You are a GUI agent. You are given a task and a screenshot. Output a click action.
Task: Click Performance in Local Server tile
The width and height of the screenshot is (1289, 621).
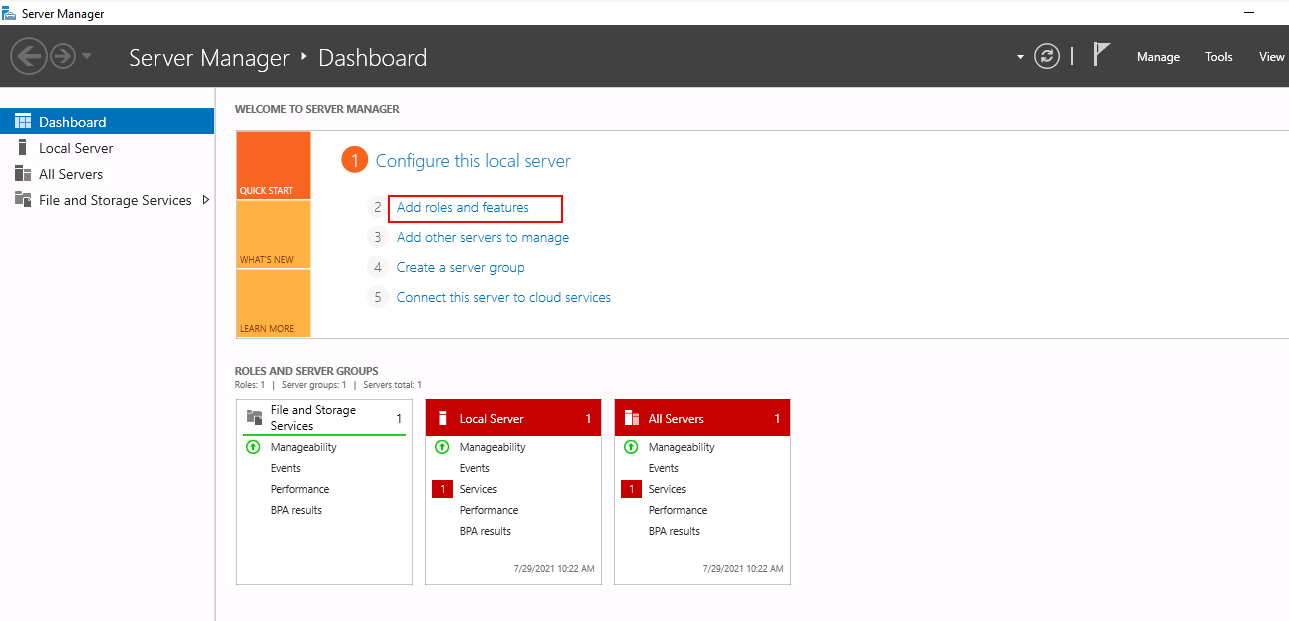(489, 510)
